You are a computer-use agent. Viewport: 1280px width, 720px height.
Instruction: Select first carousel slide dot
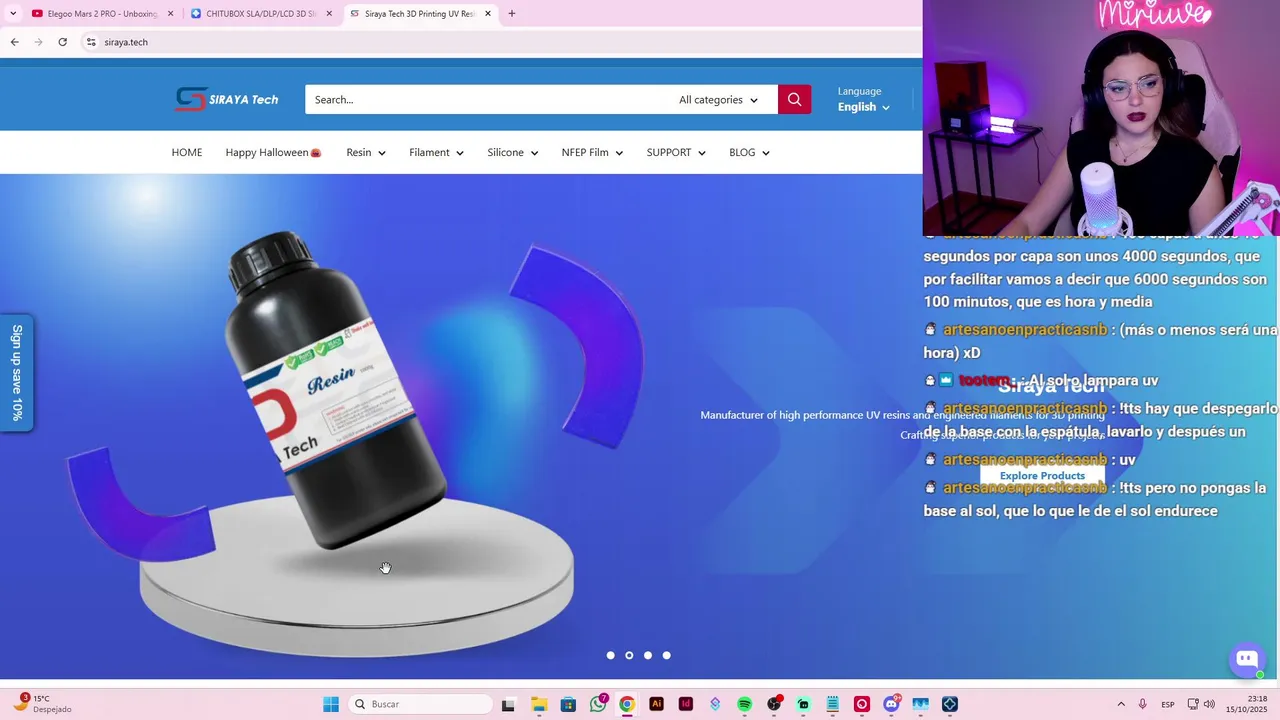(x=611, y=655)
